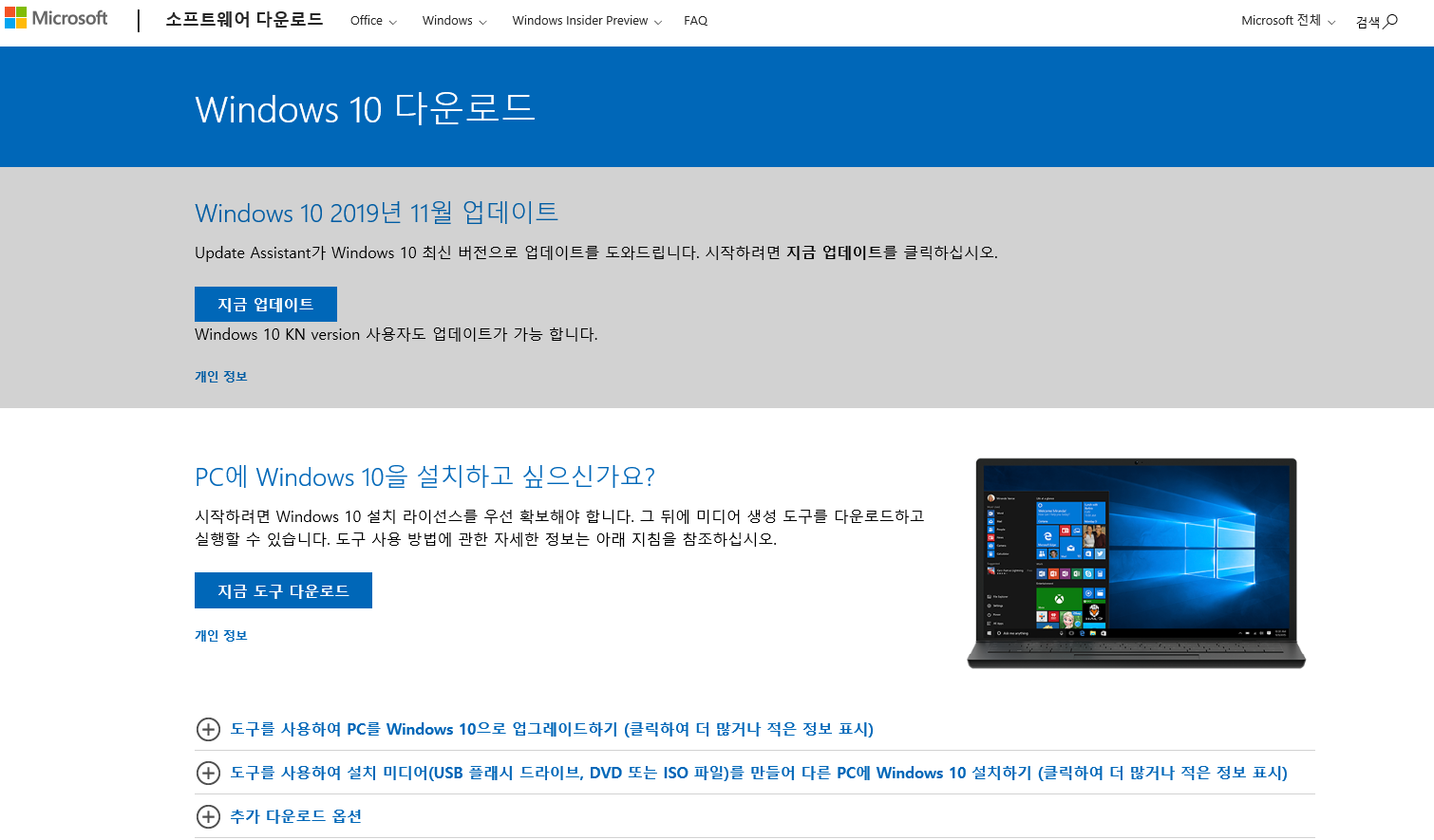Image resolution: width=1434 pixels, height=840 pixels.
Task: Click PC에 Windows 10을 설치하고 싶으신가요? heading
Action: tap(425, 476)
